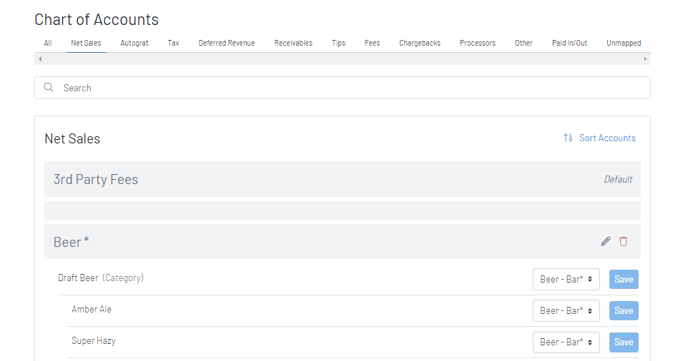
Task: Open the Unmapped tab
Action: tap(624, 43)
